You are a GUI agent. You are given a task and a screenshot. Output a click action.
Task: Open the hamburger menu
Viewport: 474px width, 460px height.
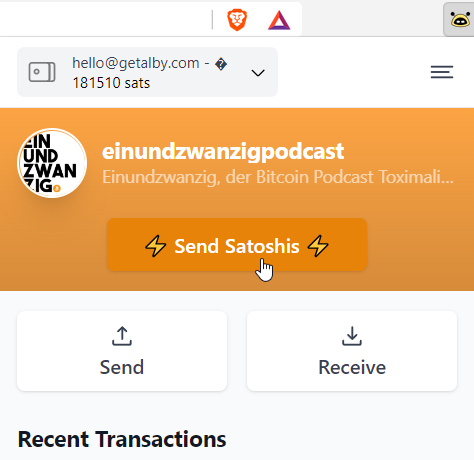click(x=442, y=72)
